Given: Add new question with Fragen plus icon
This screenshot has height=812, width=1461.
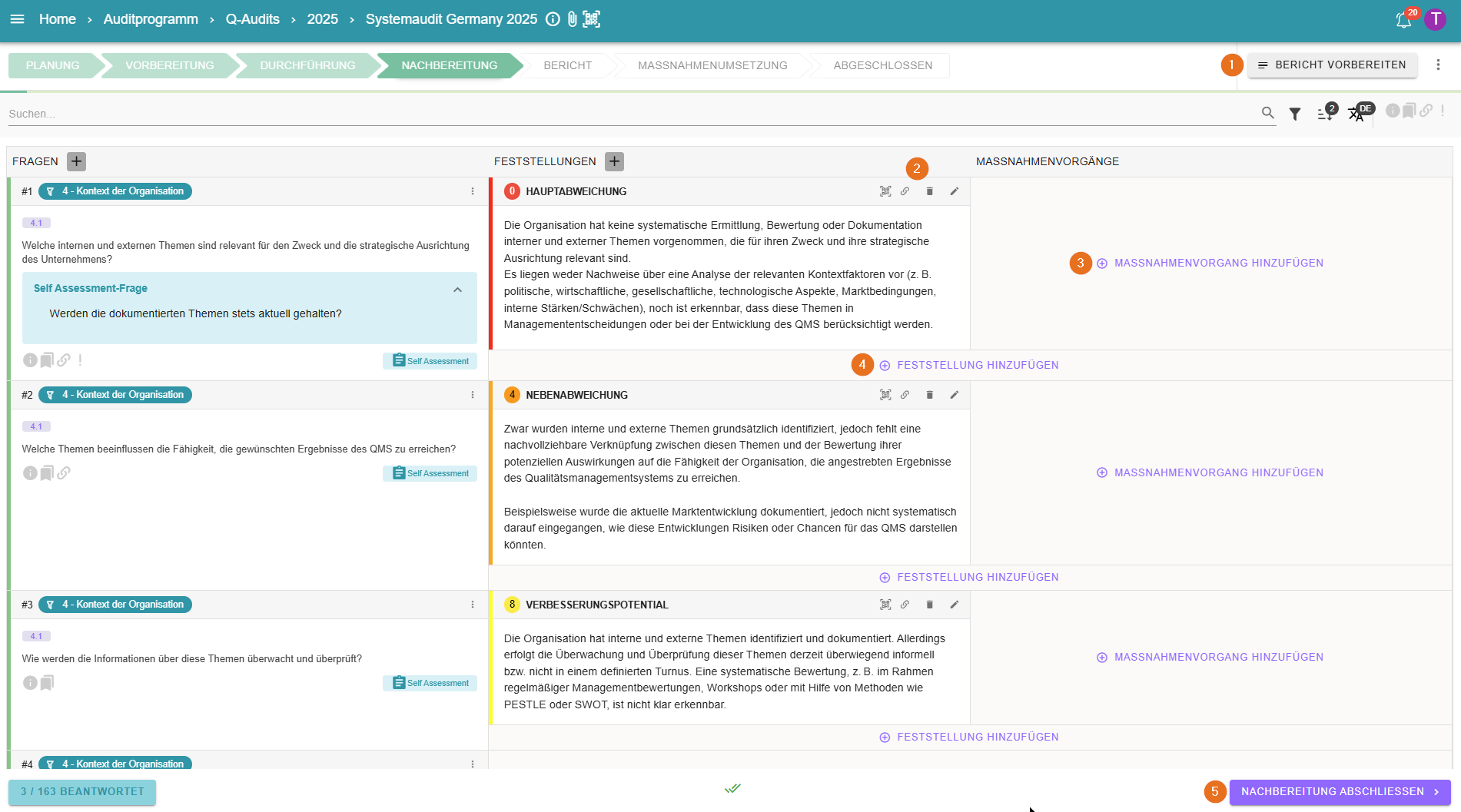Looking at the screenshot, I should (x=76, y=161).
